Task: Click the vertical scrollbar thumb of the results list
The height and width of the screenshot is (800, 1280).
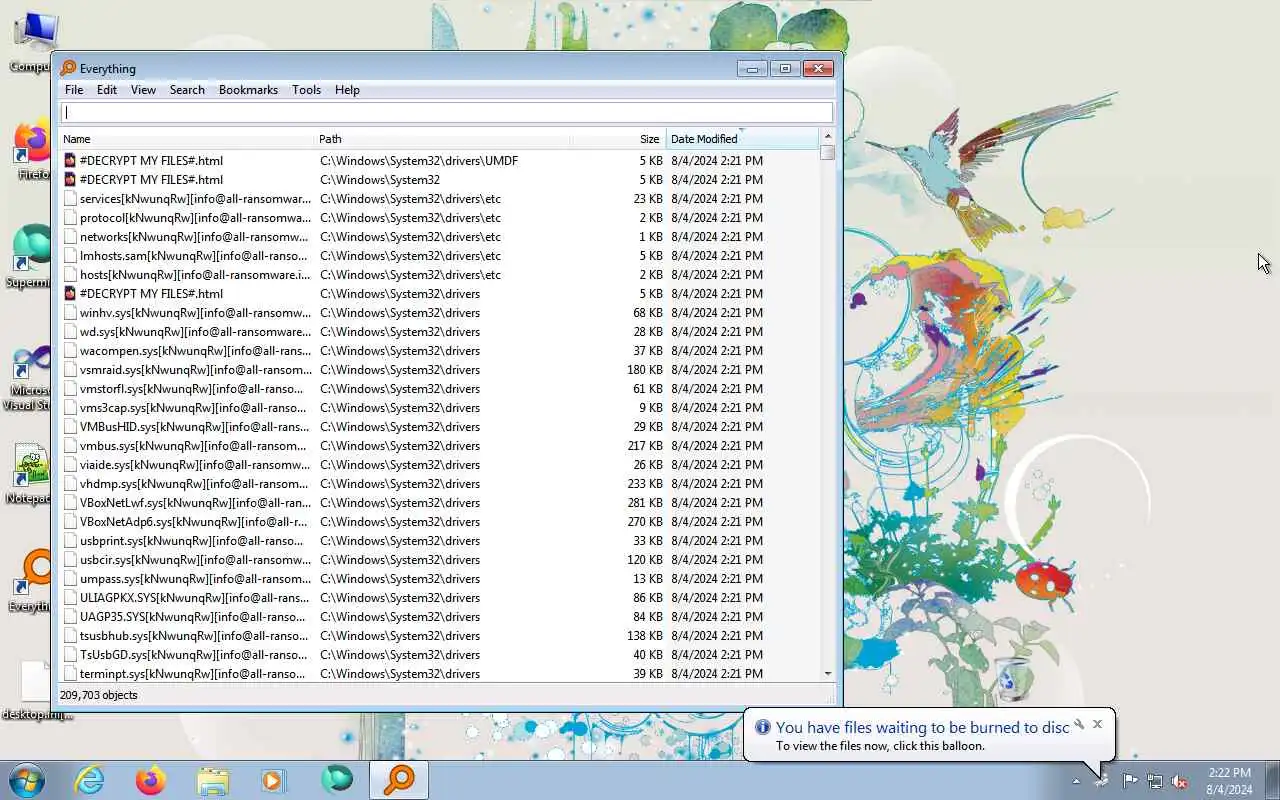Action: (827, 153)
